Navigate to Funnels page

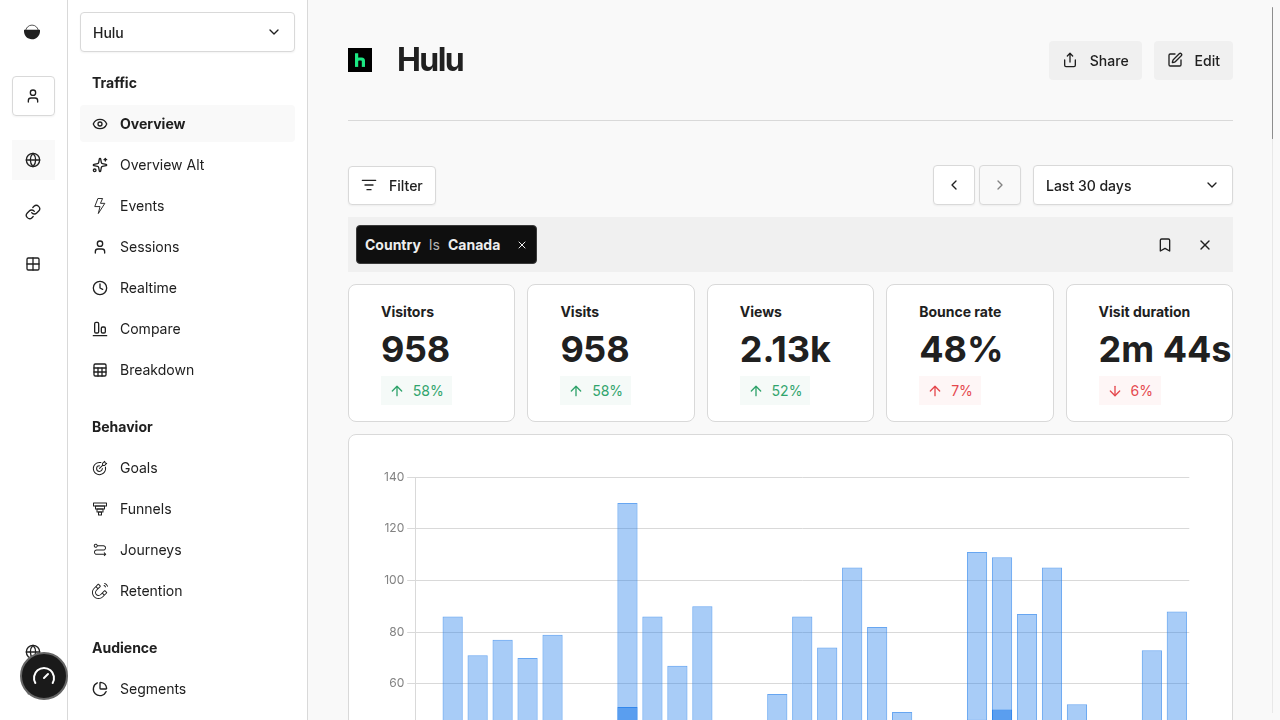[146, 509]
